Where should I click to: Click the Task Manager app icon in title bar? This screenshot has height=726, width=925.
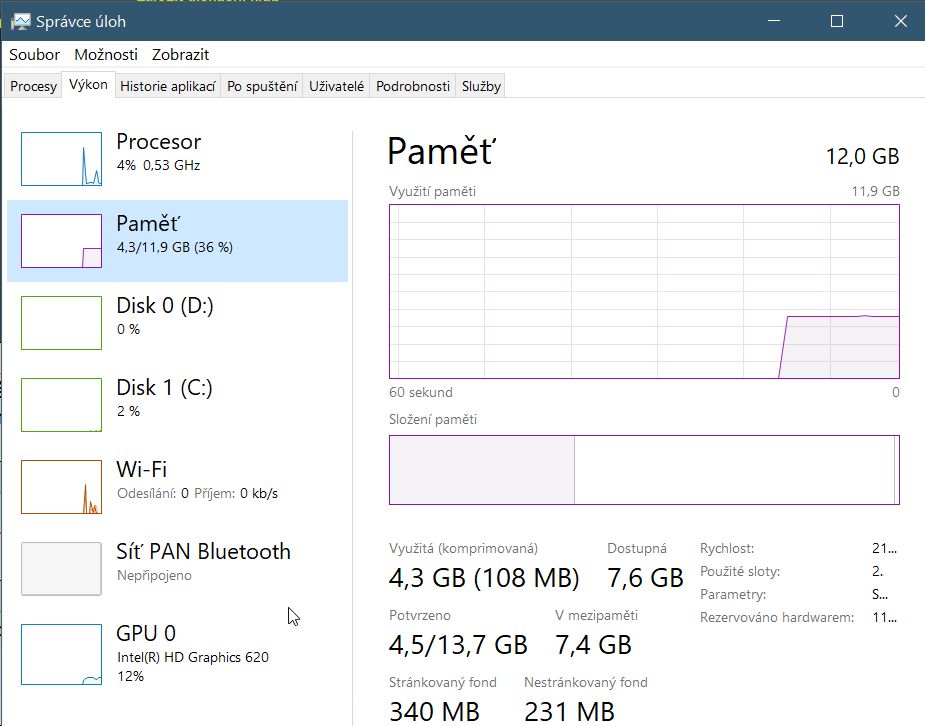coord(20,22)
